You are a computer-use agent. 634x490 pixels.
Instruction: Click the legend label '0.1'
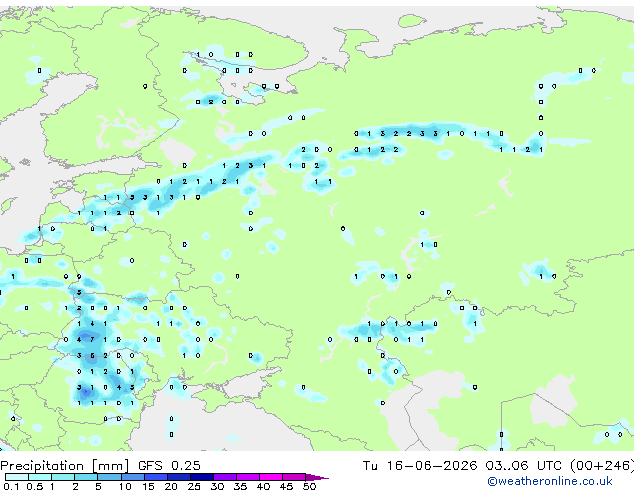(x=11, y=486)
